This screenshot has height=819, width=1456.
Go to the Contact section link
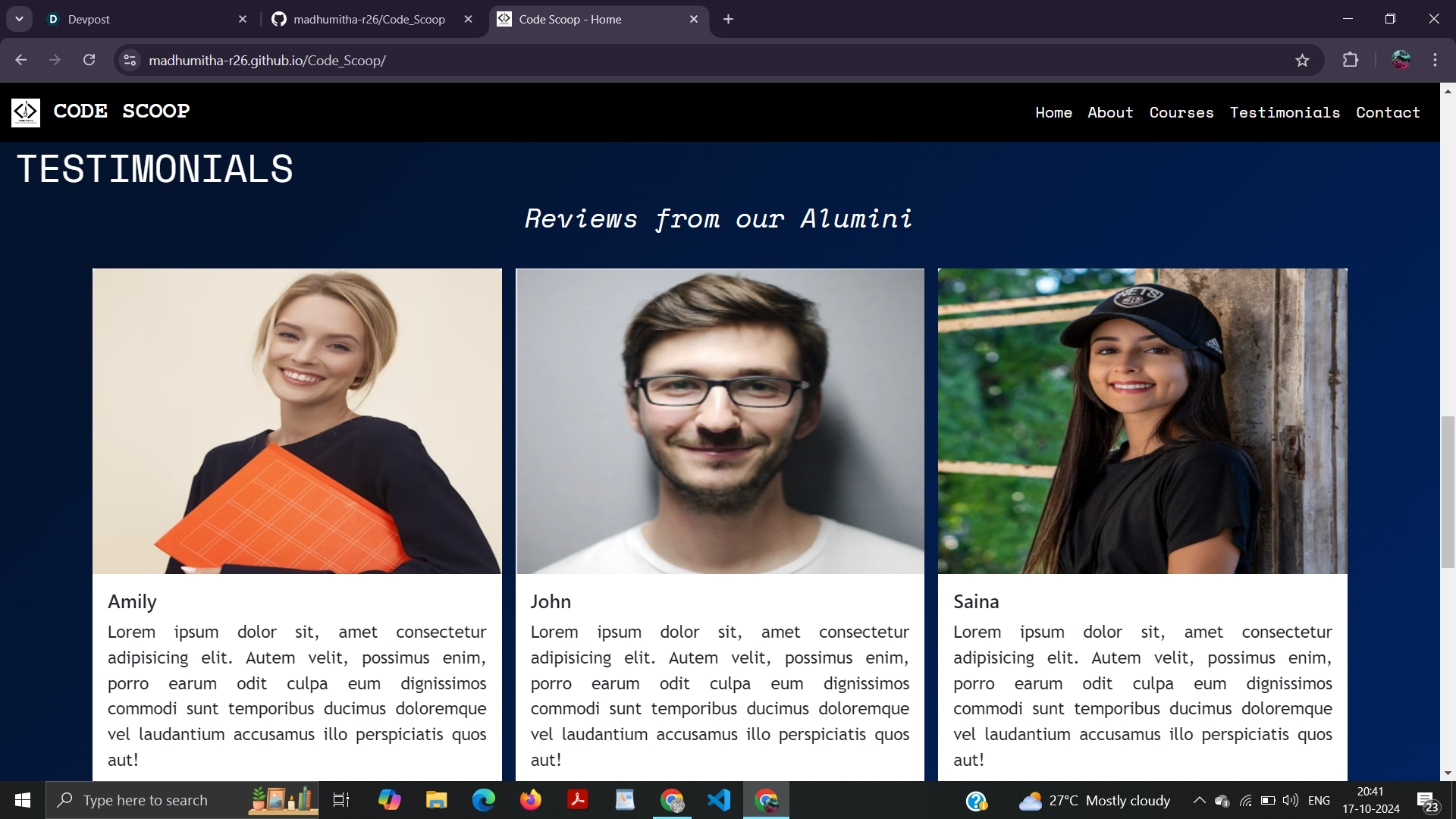pyautogui.click(x=1388, y=112)
